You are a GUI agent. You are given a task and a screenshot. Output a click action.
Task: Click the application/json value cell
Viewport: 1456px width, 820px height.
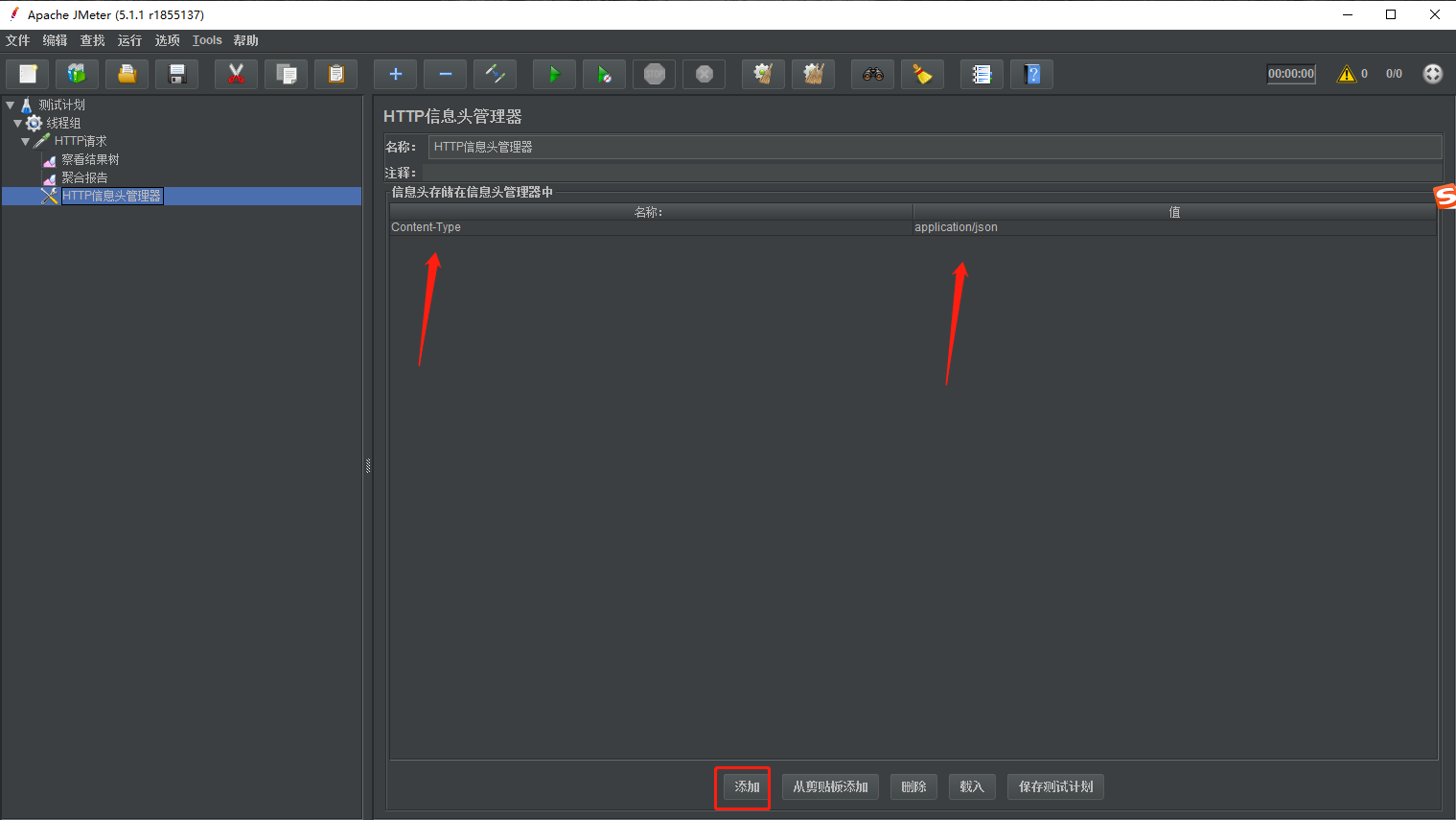tap(1175, 227)
